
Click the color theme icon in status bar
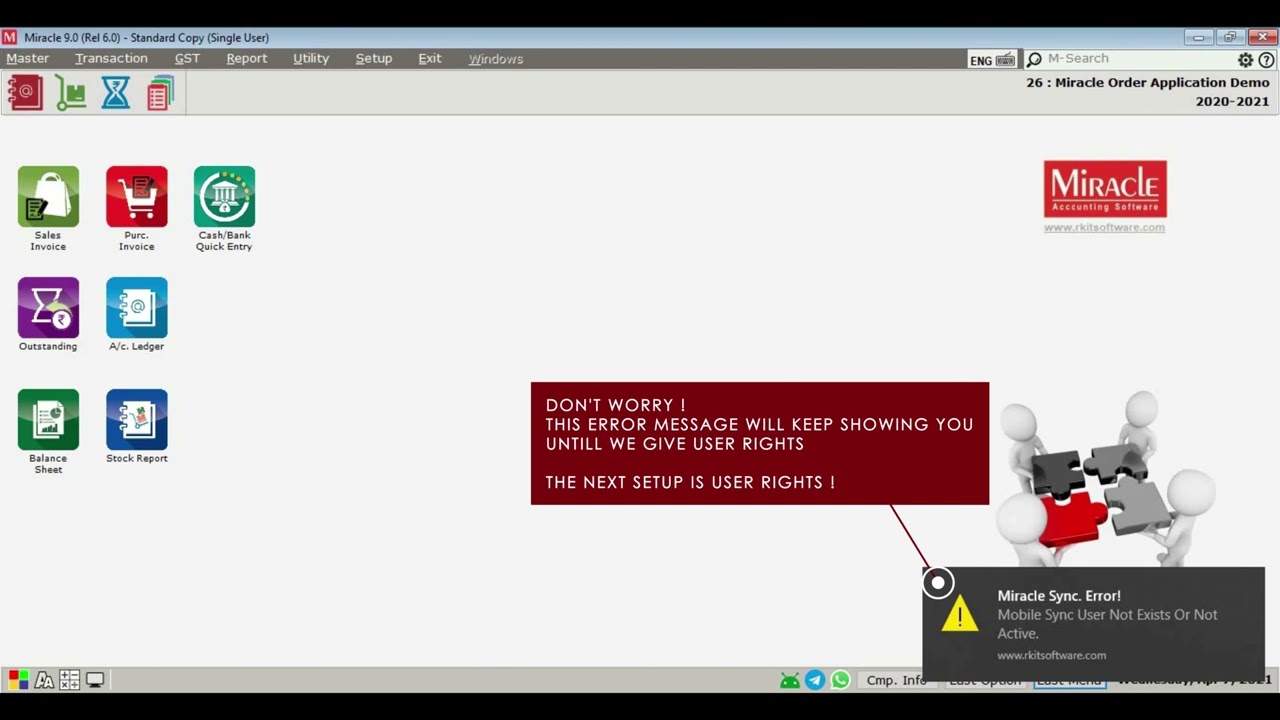[18, 680]
